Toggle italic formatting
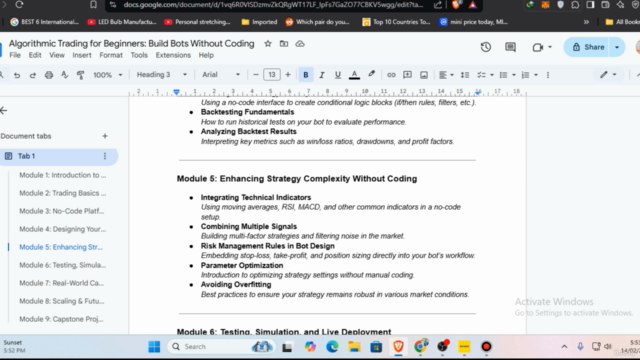 point(322,75)
